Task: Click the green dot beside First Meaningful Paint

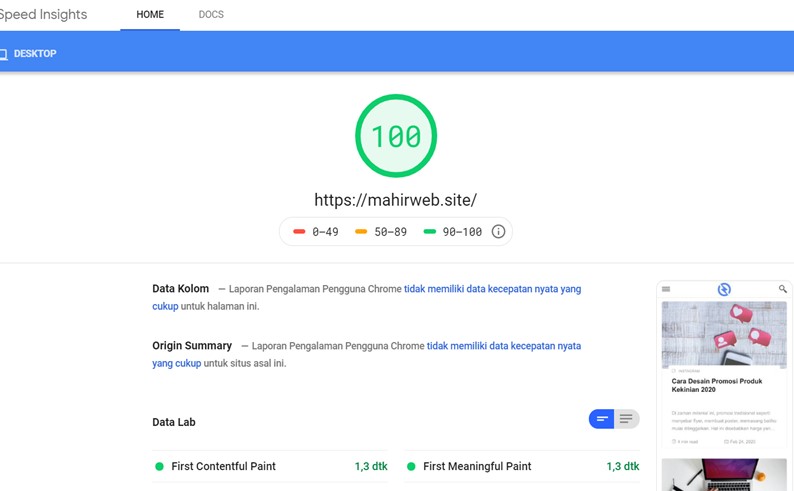Action: pyautogui.click(x=411, y=467)
